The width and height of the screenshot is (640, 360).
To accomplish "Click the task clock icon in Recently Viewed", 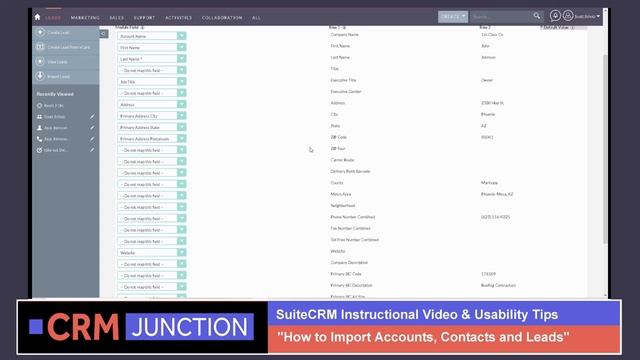I will pos(40,150).
